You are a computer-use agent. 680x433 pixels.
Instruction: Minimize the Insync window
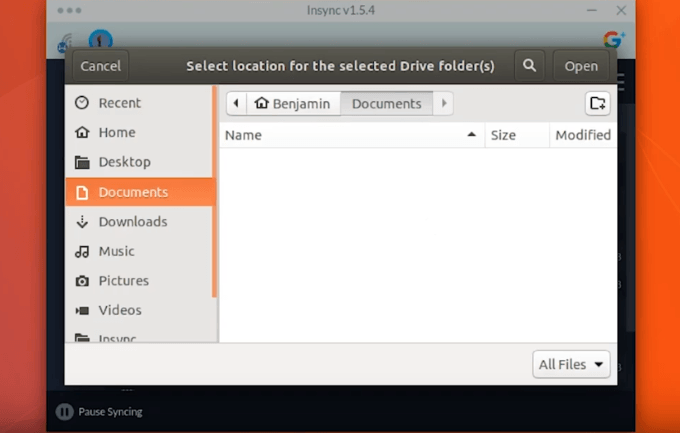click(592, 10)
